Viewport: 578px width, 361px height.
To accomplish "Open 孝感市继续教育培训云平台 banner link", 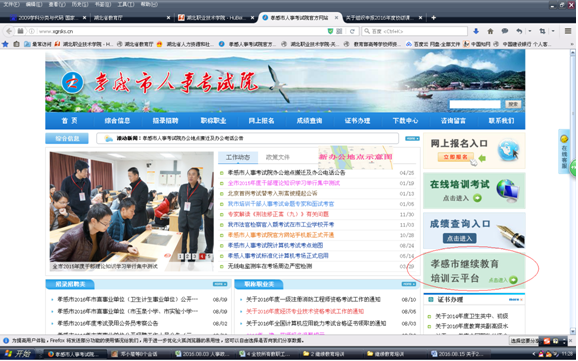I will click(474, 271).
